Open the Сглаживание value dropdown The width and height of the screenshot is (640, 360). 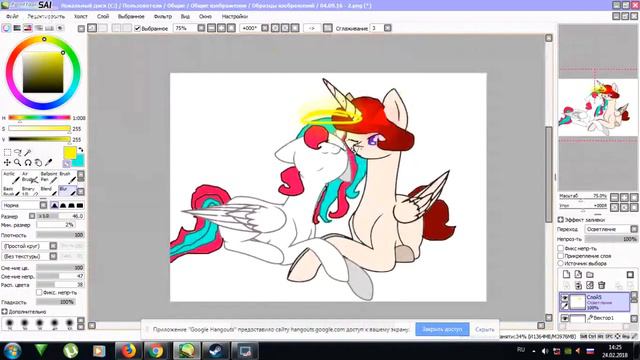click(388, 28)
